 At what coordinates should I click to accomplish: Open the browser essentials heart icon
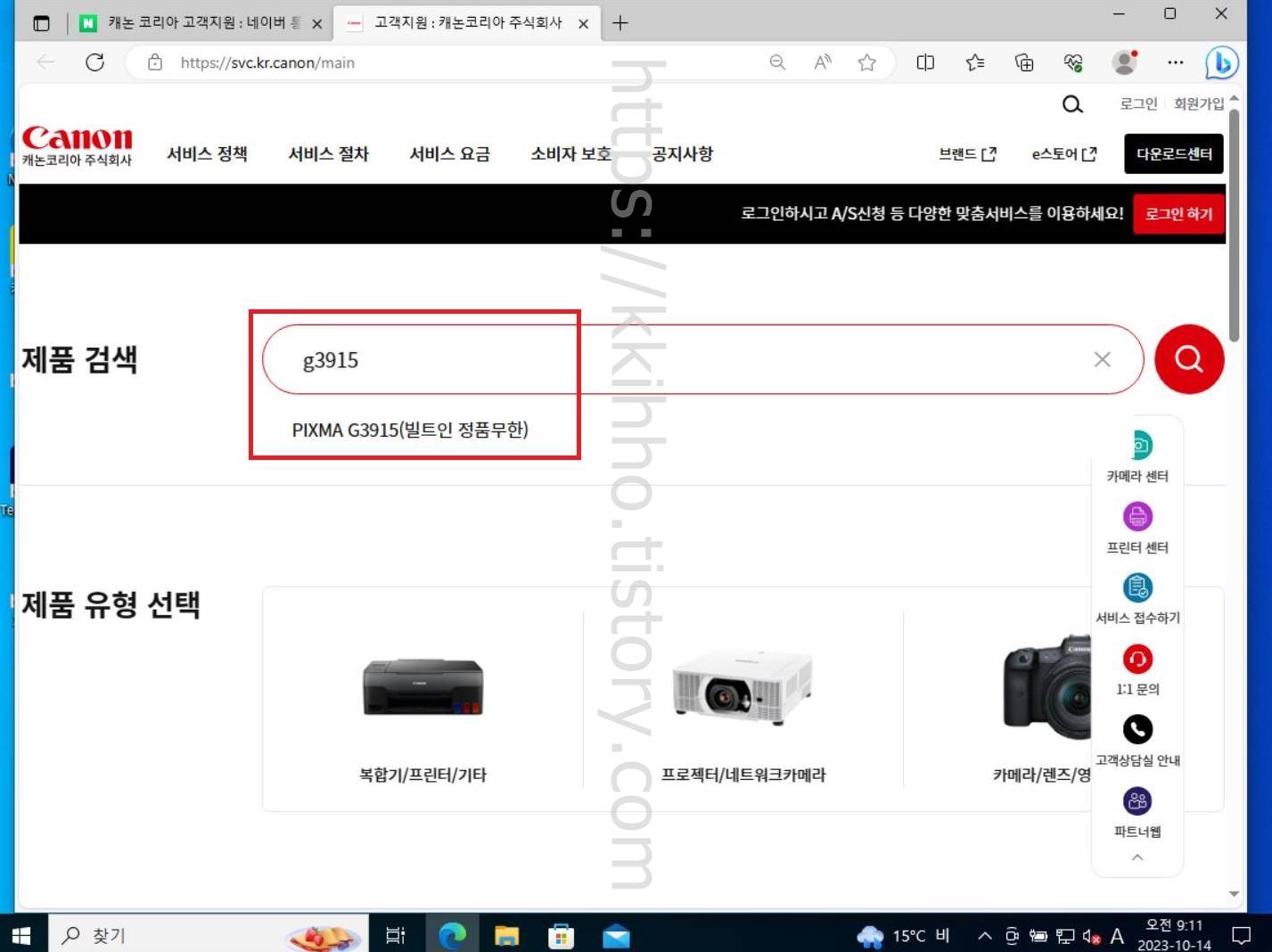pyautogui.click(x=1073, y=62)
